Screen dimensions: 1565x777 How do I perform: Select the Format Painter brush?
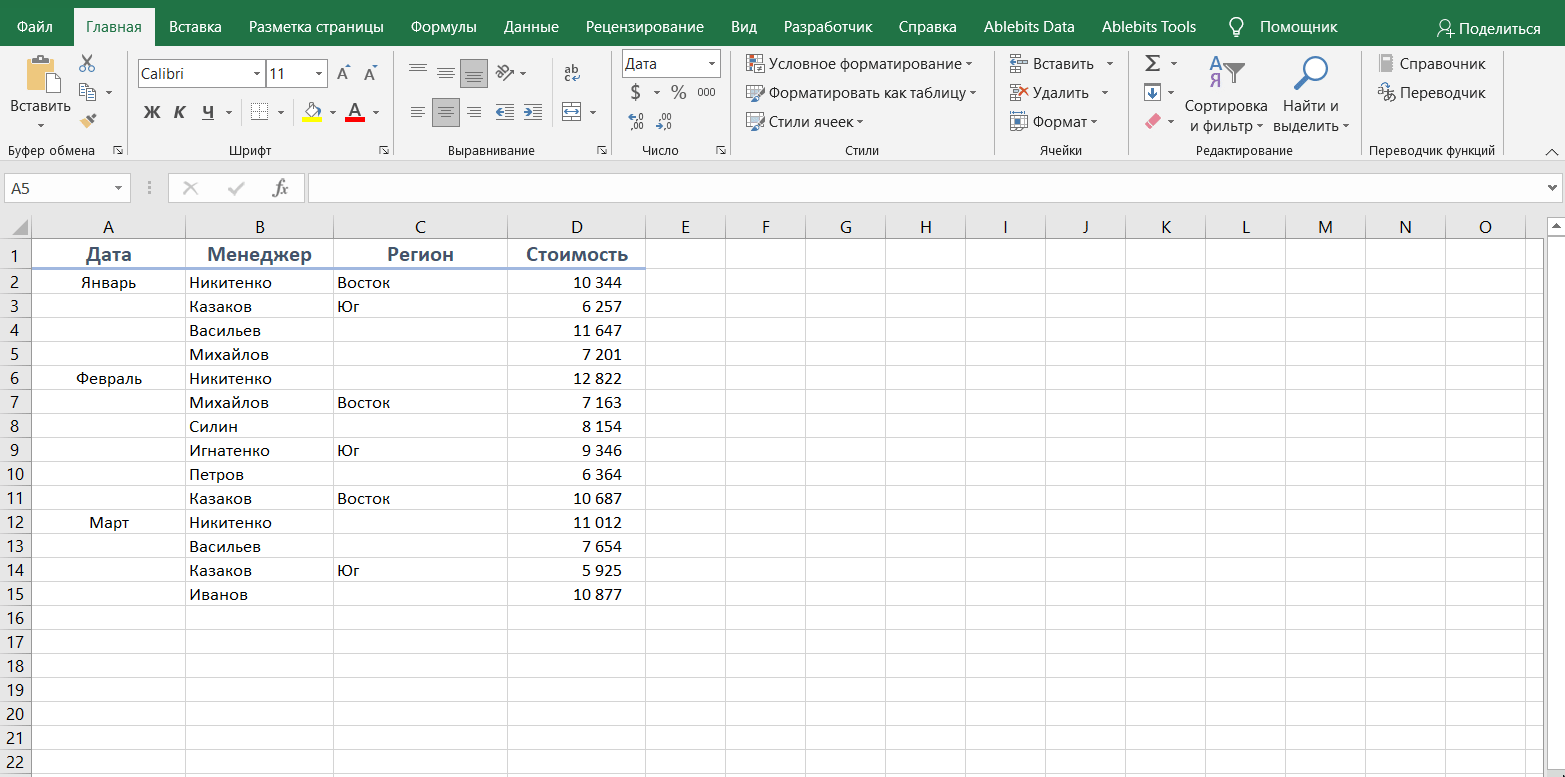(x=87, y=121)
